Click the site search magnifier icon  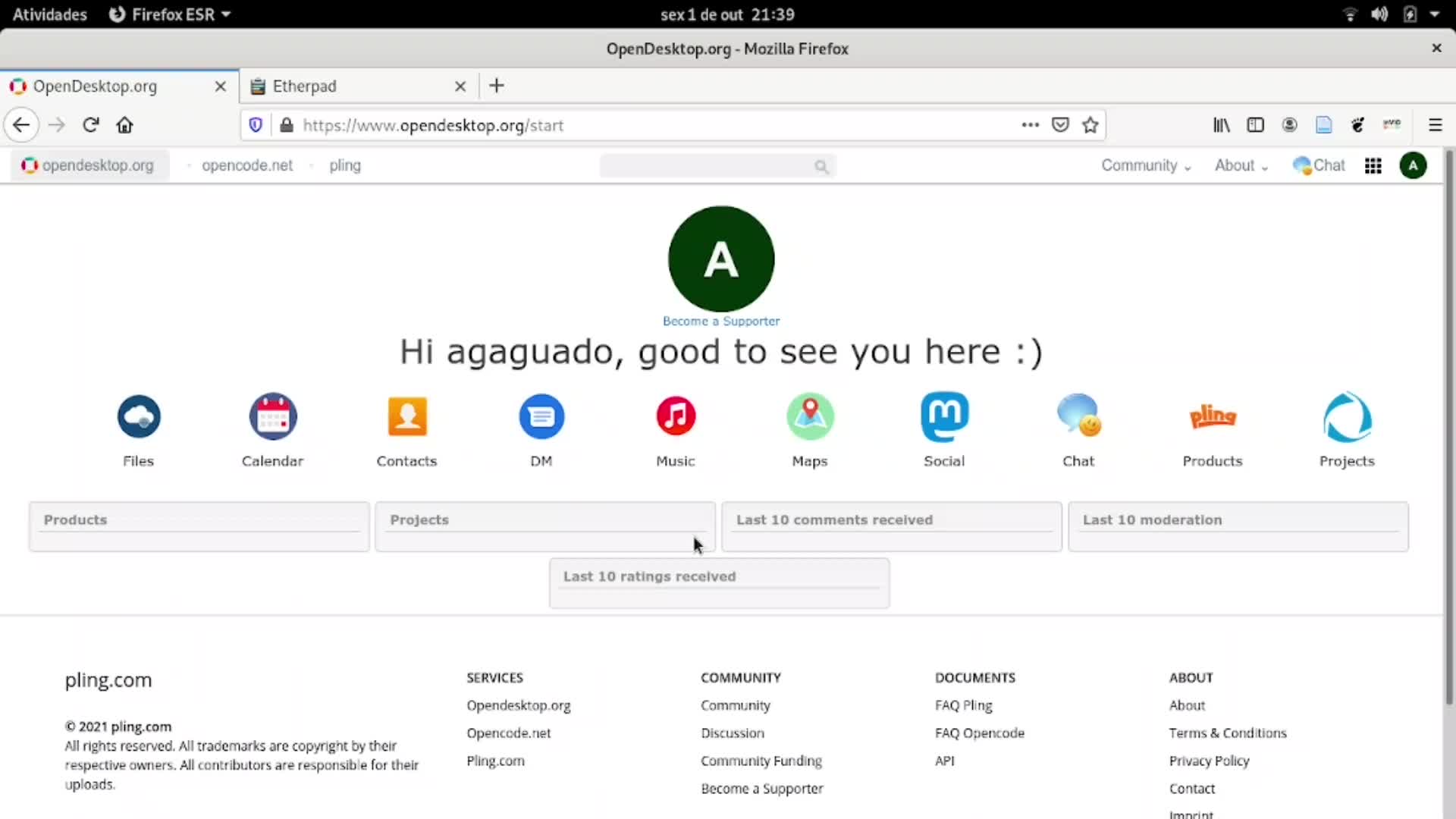[821, 166]
